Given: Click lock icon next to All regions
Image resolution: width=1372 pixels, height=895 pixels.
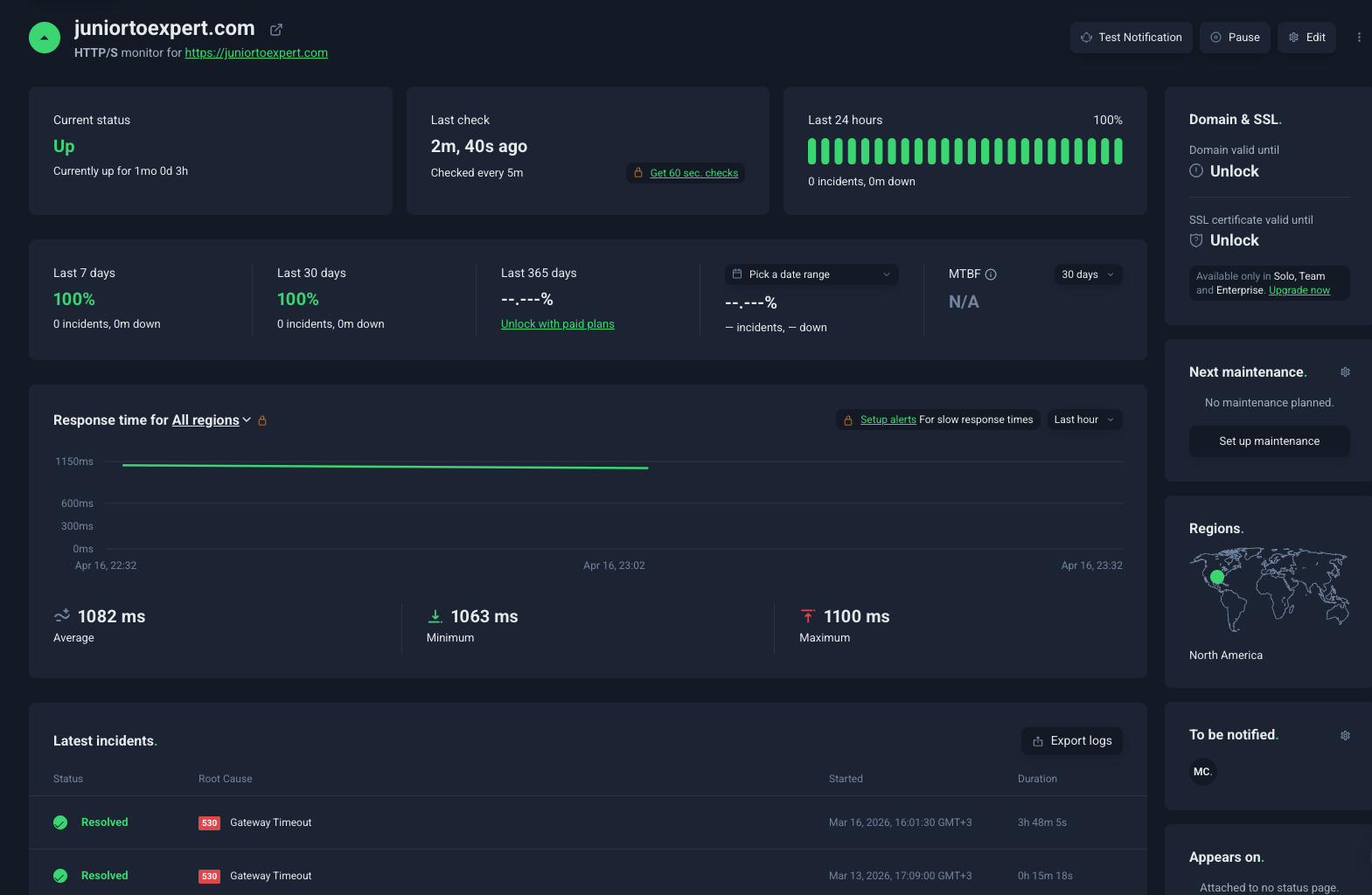Looking at the screenshot, I should tap(262, 420).
